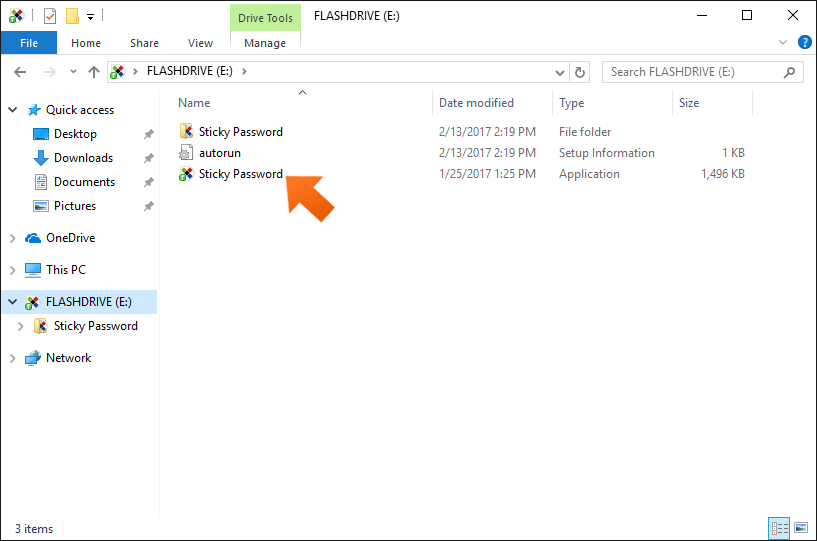The width and height of the screenshot is (817, 541).
Task: Expand the Network tree node
Action: tap(13, 358)
